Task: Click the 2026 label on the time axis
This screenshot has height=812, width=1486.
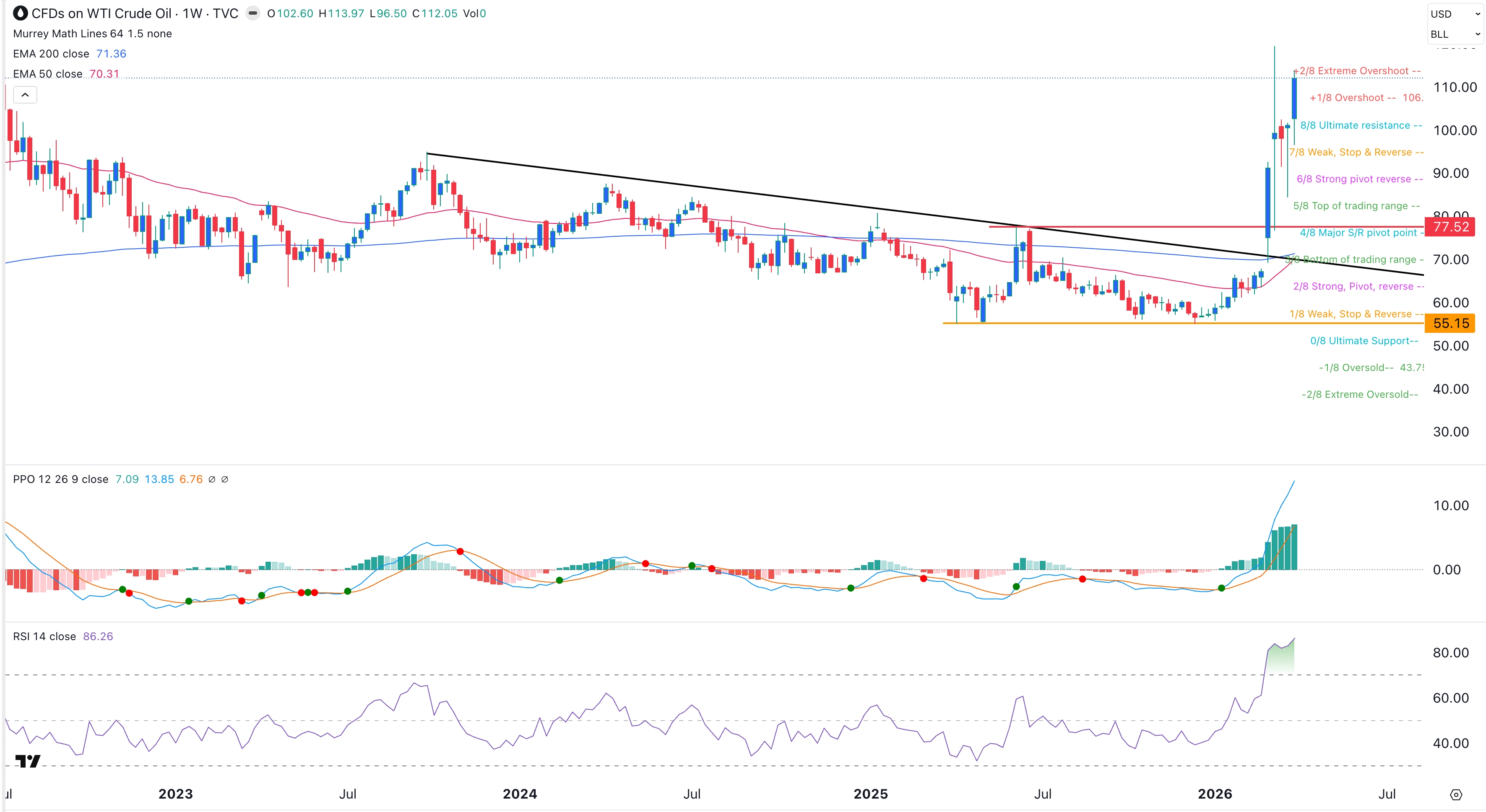Action: click(x=1215, y=794)
